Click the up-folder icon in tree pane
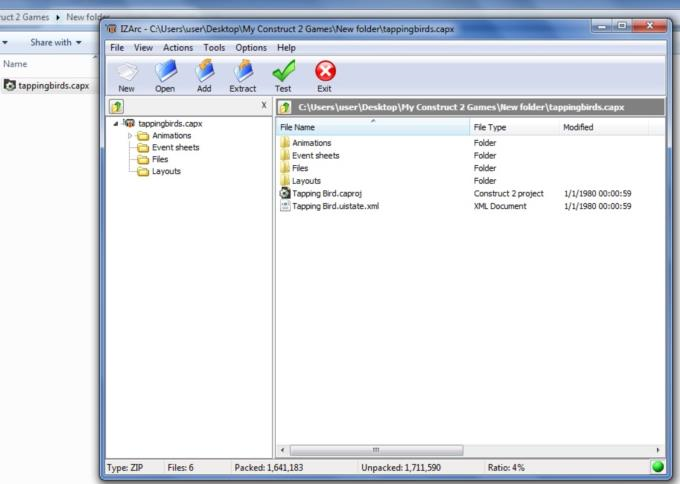The image size is (680, 484). click(x=117, y=106)
